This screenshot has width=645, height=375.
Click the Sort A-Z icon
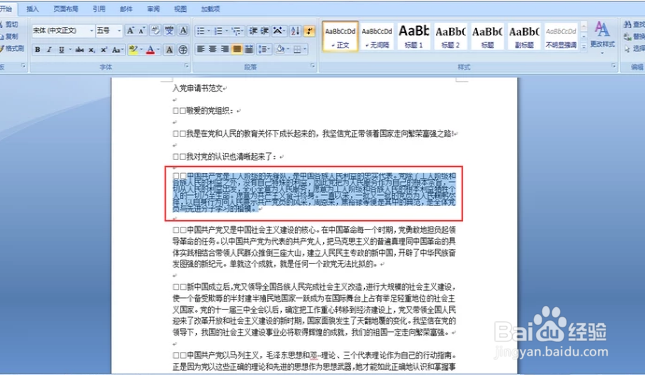[295, 31]
